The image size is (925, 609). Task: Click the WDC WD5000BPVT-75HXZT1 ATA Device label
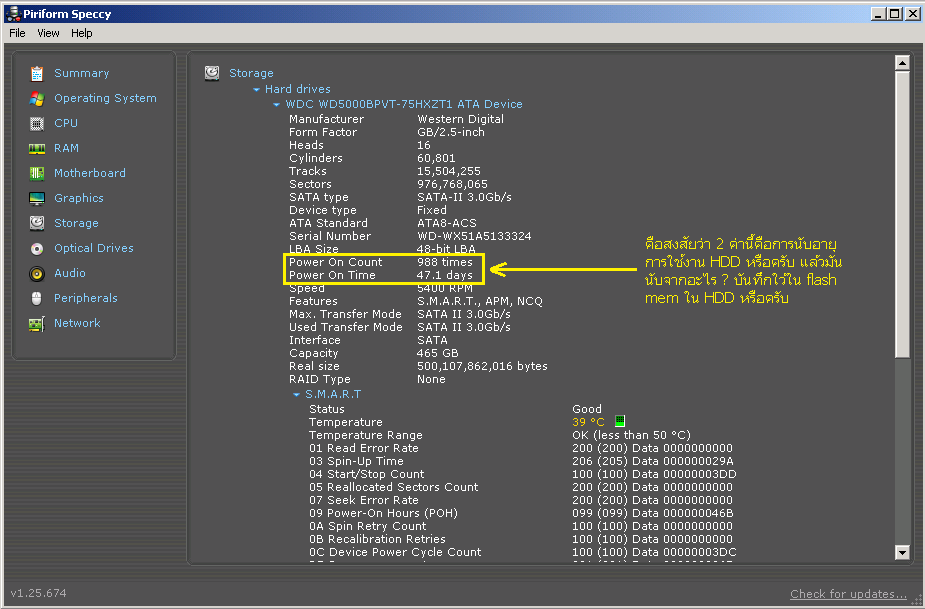point(404,104)
